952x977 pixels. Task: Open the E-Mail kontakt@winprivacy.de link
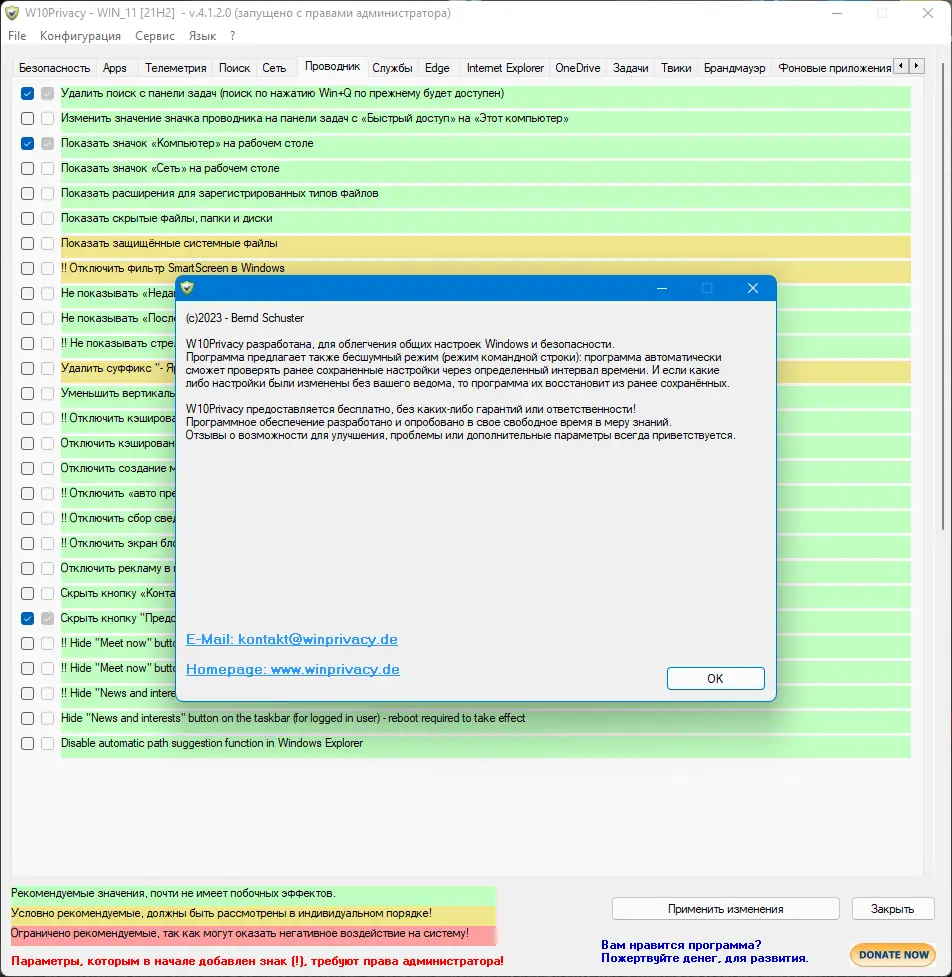[292, 639]
